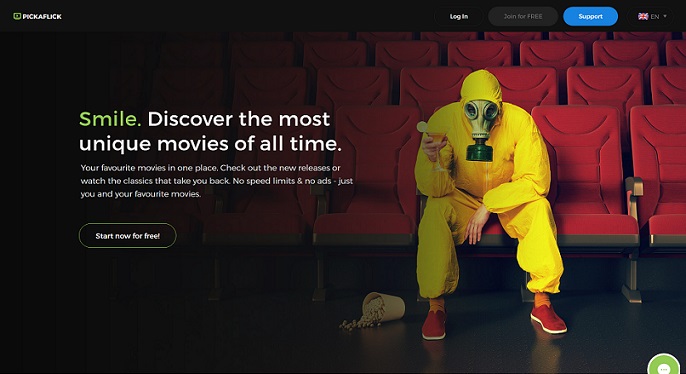Viewport: 686px width, 374px height.
Task: Expand the language dropdown arrow
Action: click(665, 16)
